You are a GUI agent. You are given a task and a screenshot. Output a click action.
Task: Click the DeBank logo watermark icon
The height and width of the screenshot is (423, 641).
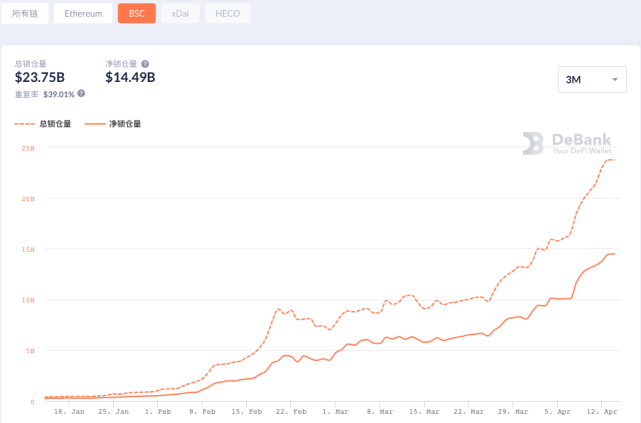(x=533, y=143)
